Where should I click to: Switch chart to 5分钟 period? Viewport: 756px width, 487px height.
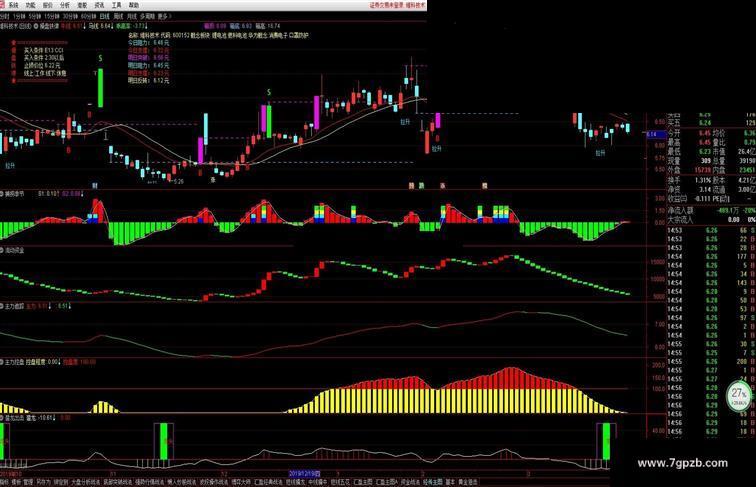point(35,16)
